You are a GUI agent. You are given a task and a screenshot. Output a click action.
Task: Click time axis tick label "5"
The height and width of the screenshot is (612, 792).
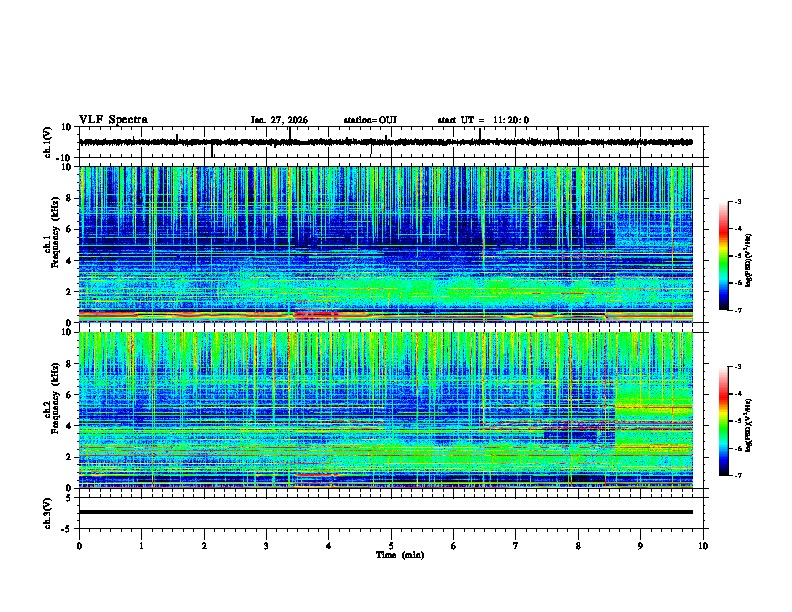(x=391, y=546)
